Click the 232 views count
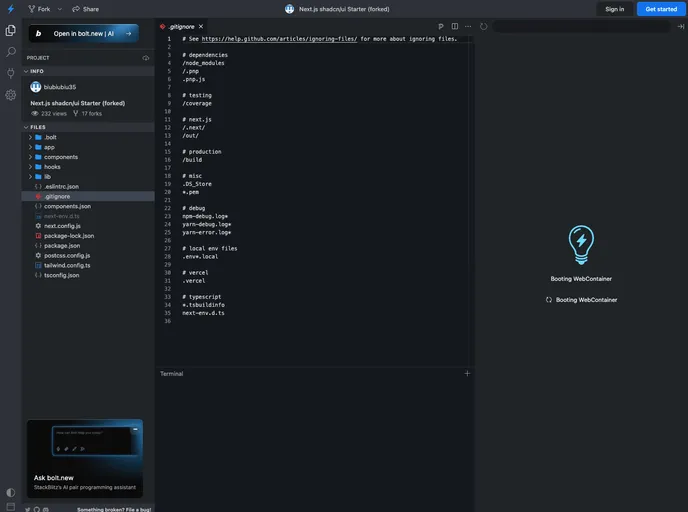The image size is (688, 512). tap(49, 114)
